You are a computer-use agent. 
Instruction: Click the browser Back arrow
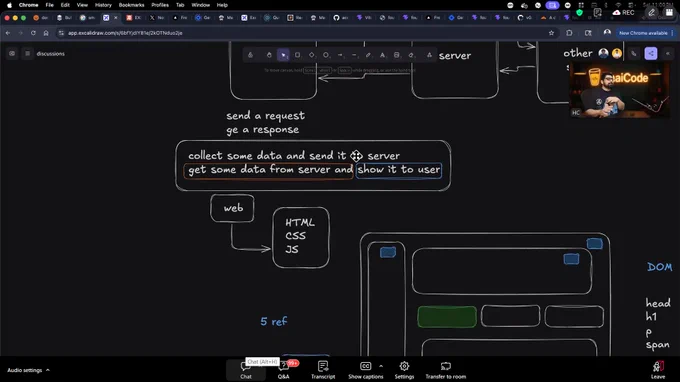coord(8,33)
